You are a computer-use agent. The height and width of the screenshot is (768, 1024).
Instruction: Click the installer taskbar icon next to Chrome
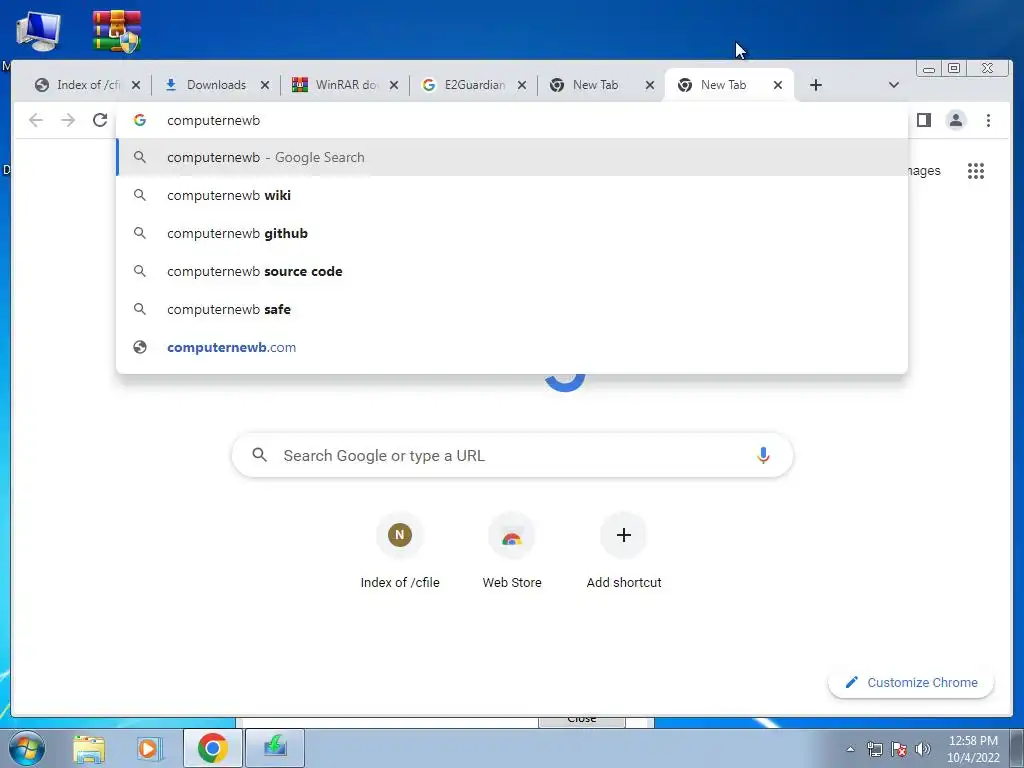(x=275, y=748)
